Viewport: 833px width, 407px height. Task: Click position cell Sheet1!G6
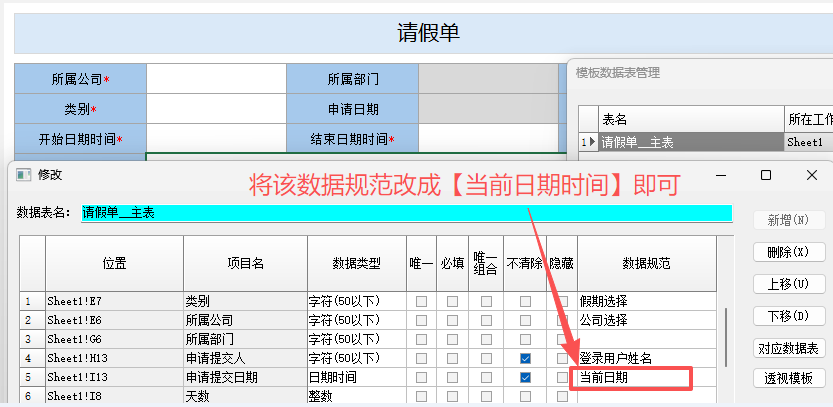[114, 339]
